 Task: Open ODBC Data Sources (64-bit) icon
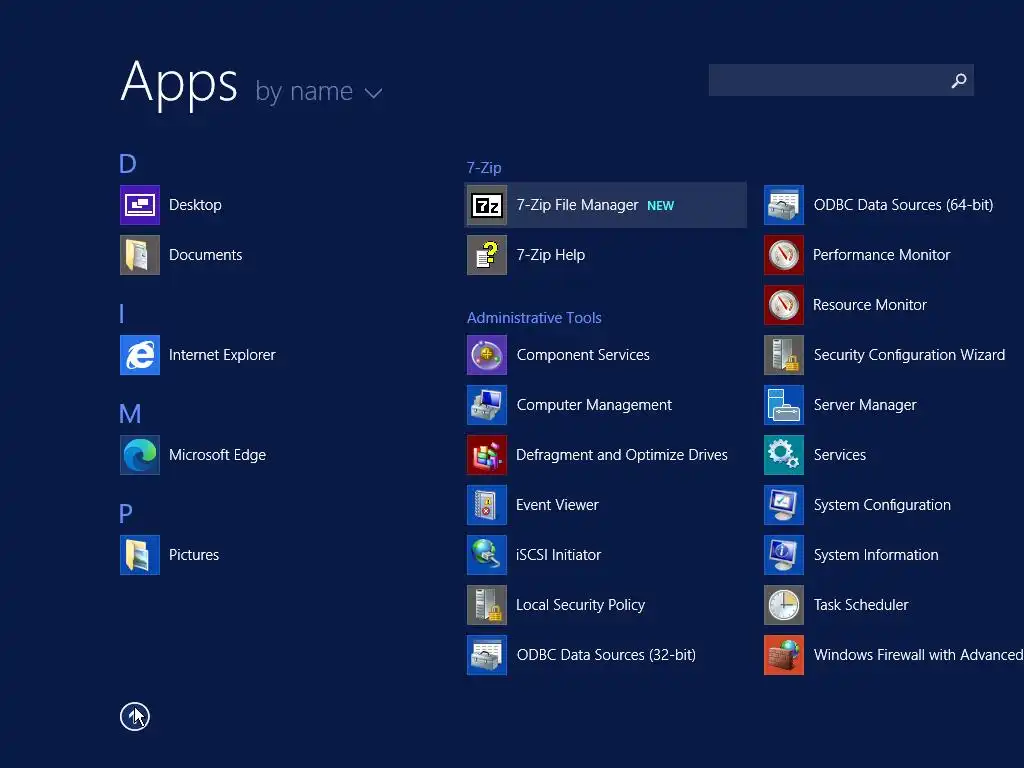coord(784,205)
